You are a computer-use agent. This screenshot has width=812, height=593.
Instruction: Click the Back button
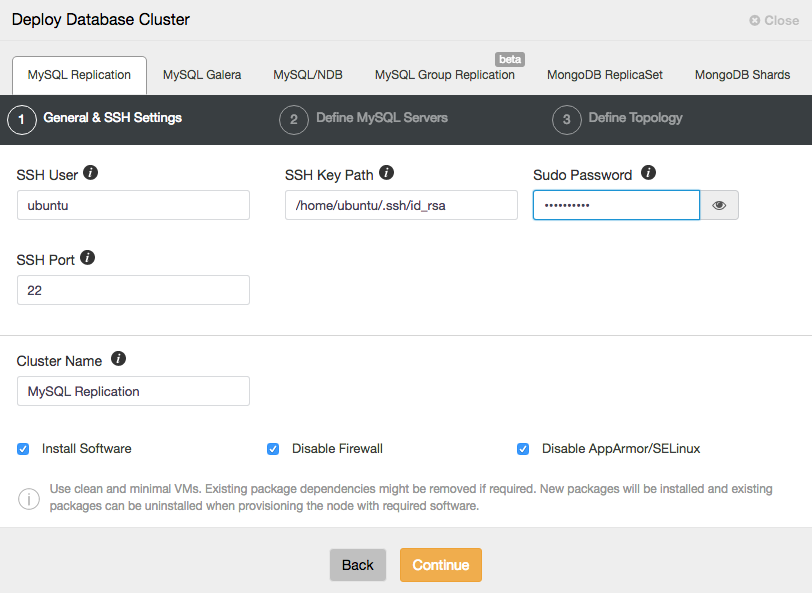pos(358,565)
